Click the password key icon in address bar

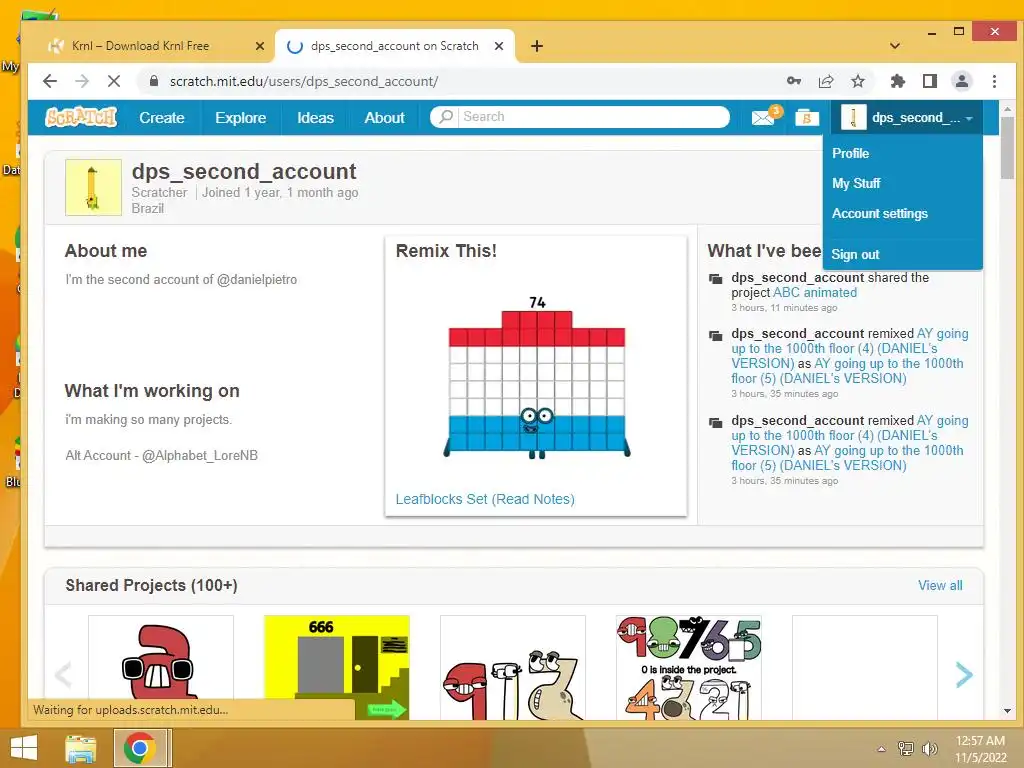(793, 81)
